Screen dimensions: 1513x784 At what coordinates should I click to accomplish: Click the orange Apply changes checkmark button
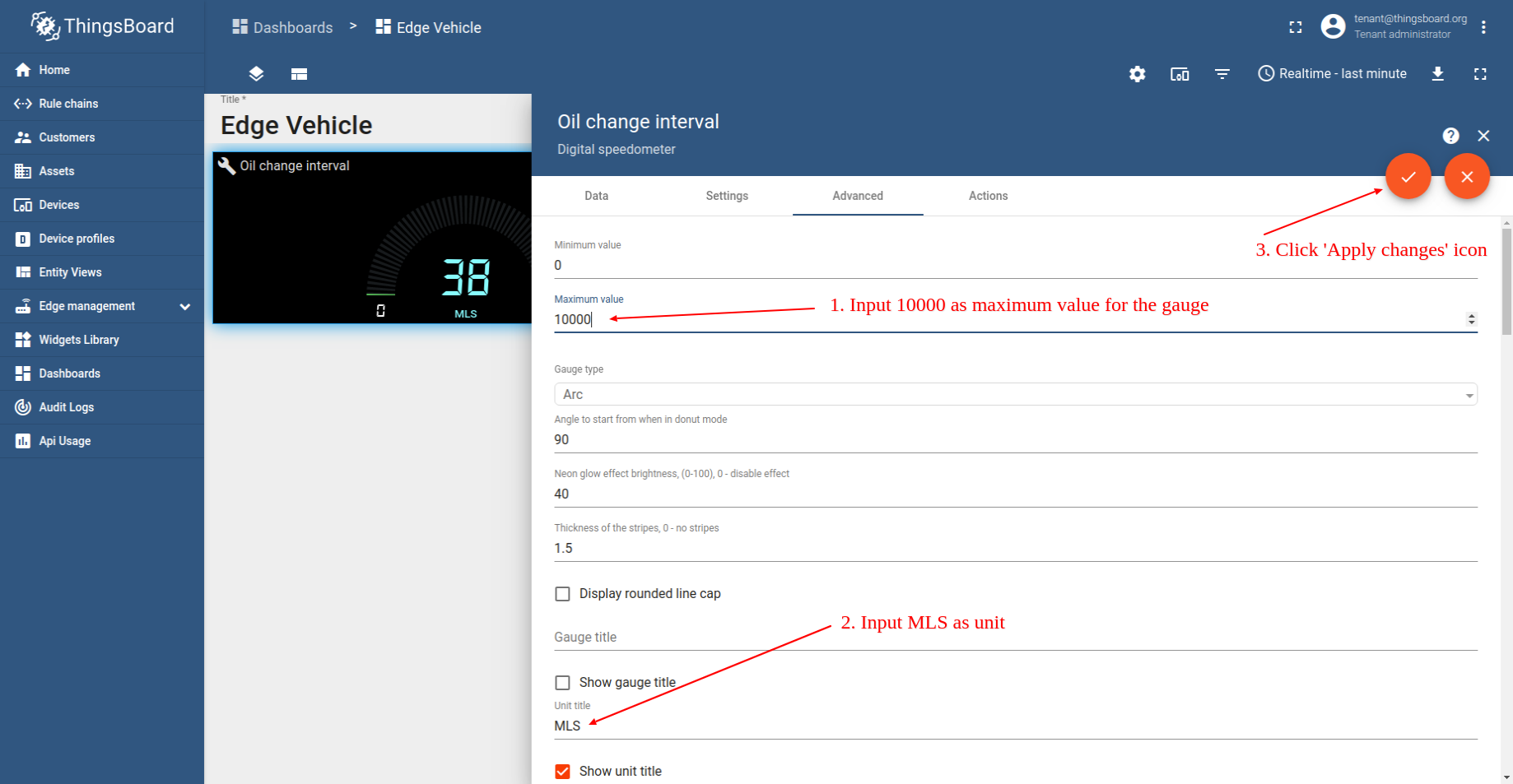click(1408, 177)
